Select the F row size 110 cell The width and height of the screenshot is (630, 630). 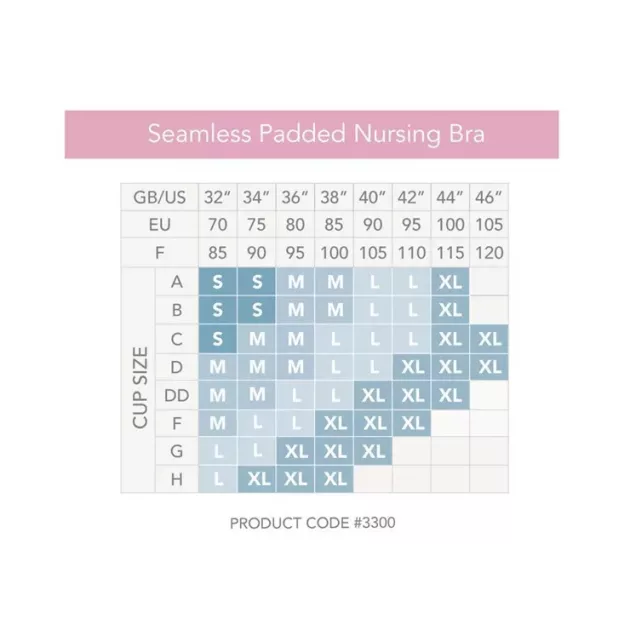point(412,253)
